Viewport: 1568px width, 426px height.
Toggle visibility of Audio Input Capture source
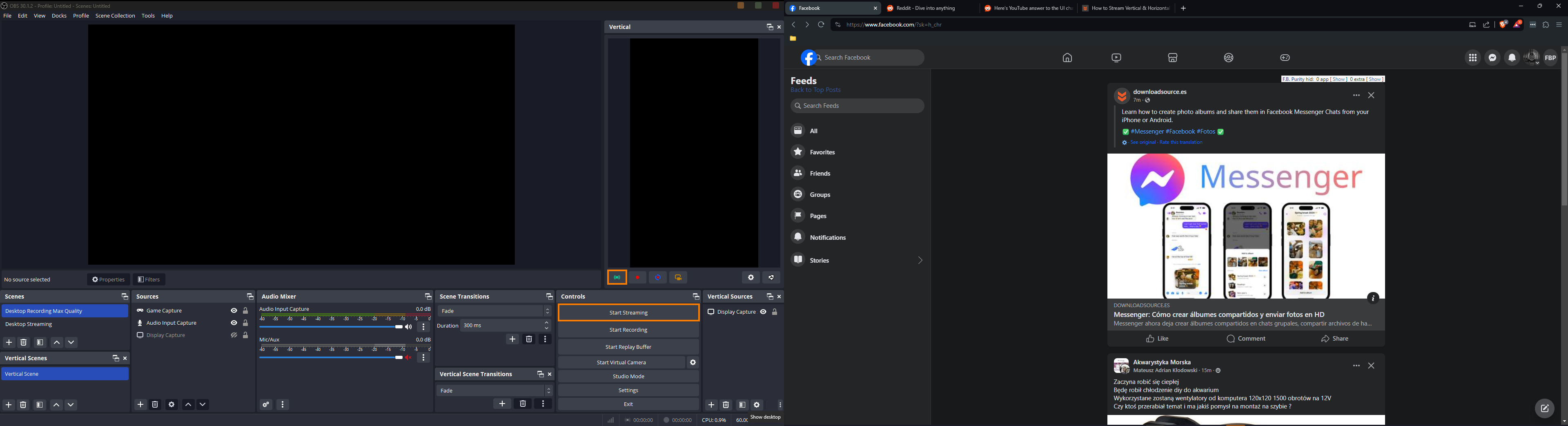(x=234, y=323)
